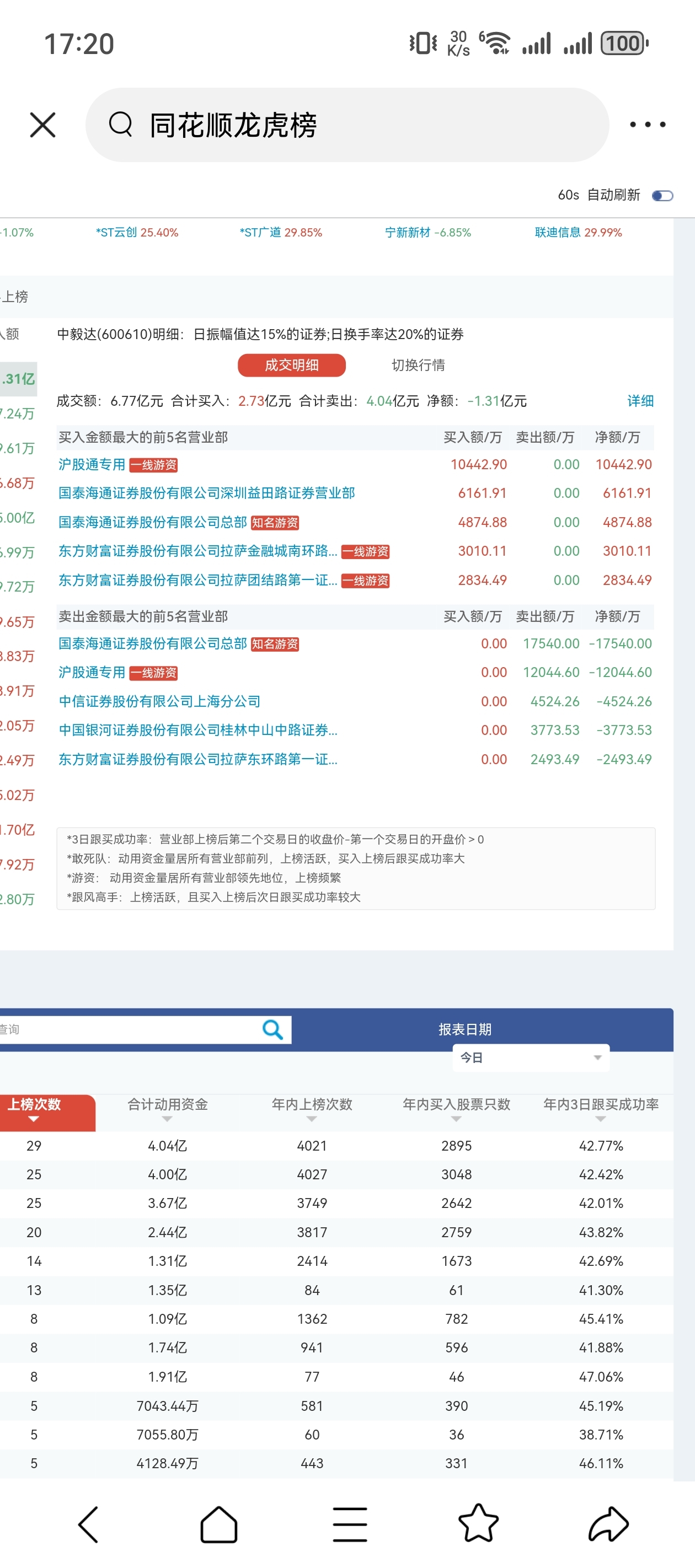Click 知名游资 tag in sell list
This screenshot has width=695, height=1568.
(x=275, y=644)
